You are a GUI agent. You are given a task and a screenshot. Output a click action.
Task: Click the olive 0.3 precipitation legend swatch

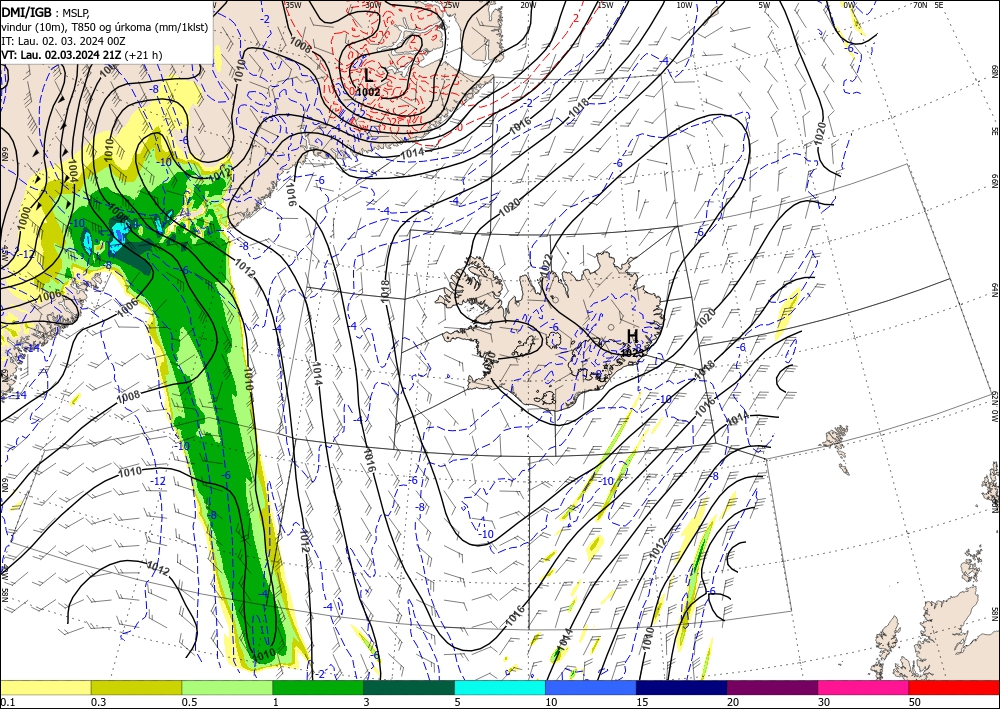tap(136, 687)
